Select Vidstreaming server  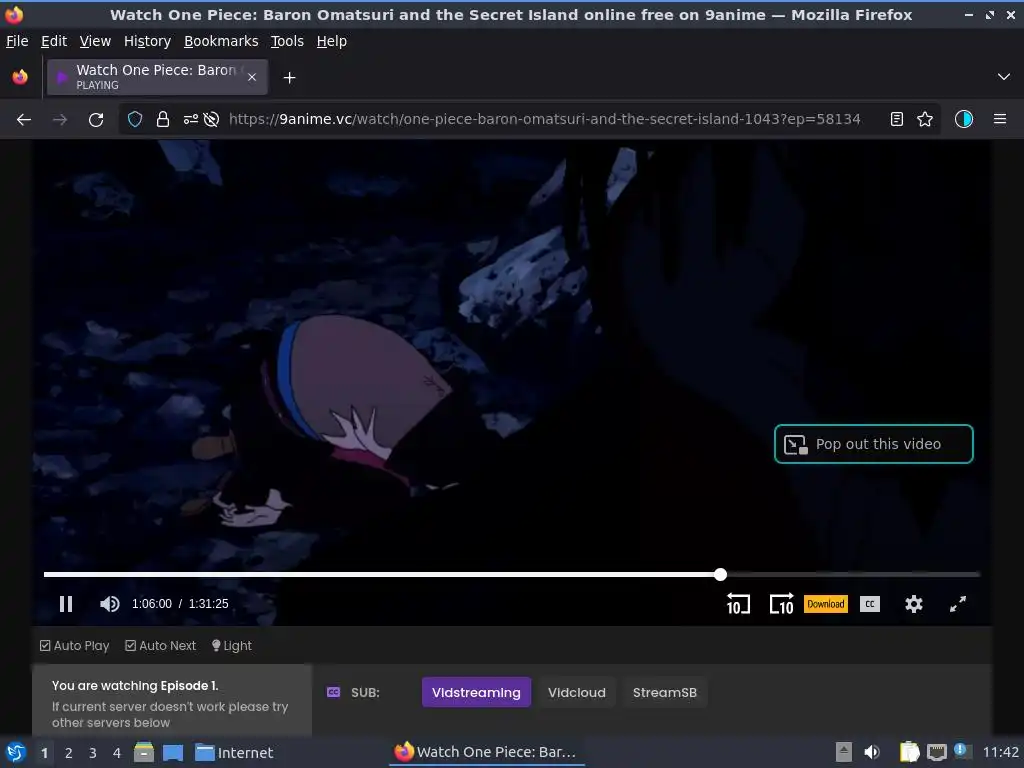(x=476, y=692)
